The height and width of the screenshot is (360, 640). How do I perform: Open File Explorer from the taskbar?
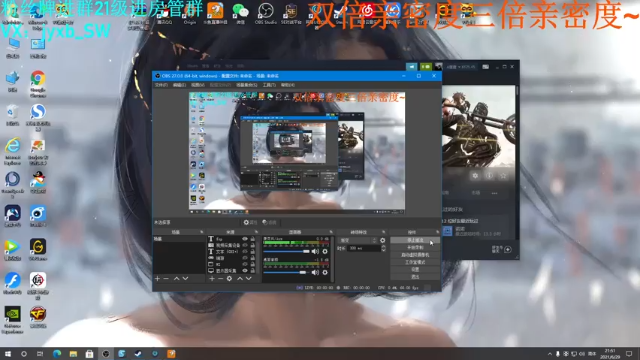(73, 353)
